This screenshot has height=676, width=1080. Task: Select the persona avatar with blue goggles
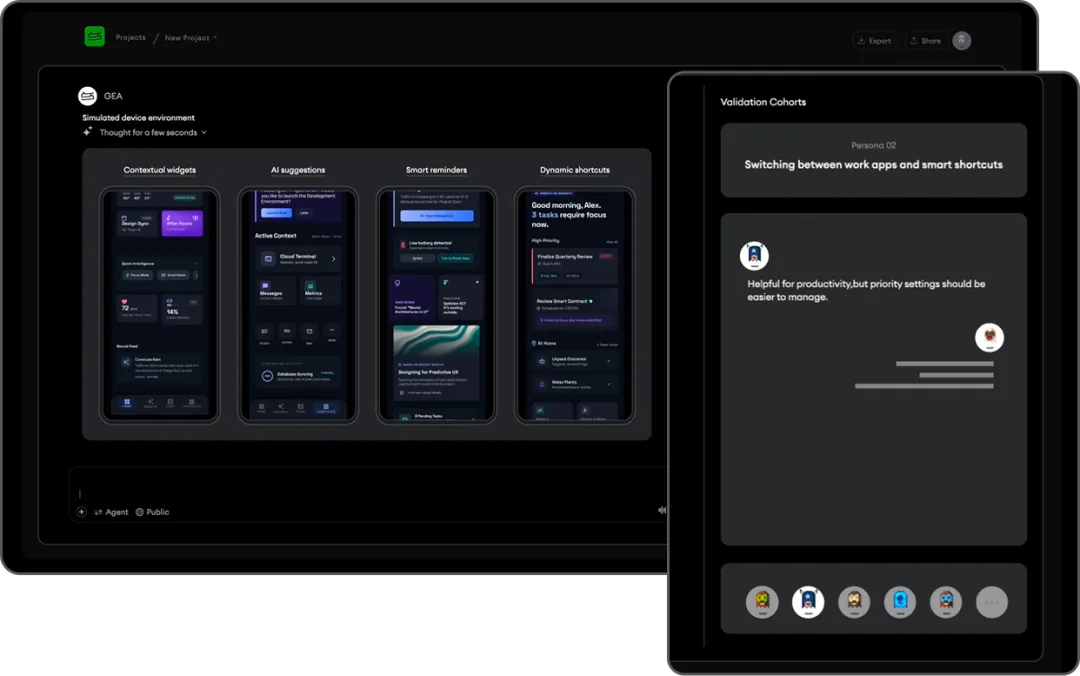946,602
